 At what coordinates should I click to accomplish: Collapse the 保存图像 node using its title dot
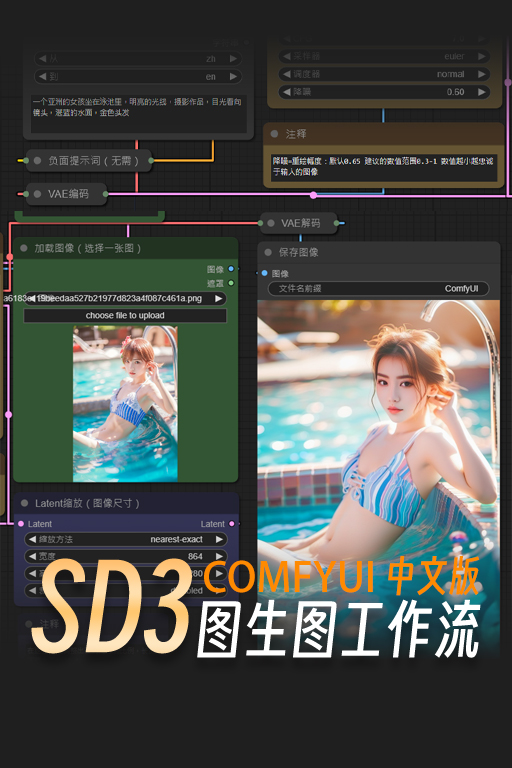[268, 252]
